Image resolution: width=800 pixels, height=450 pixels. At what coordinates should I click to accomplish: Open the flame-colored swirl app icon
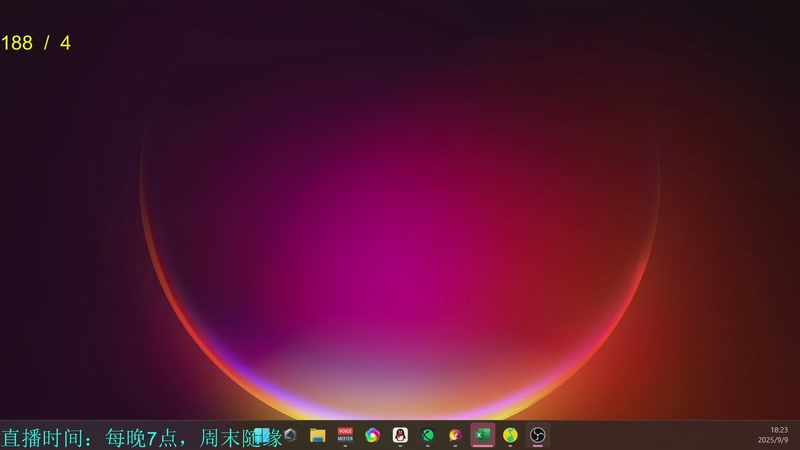[x=455, y=435]
